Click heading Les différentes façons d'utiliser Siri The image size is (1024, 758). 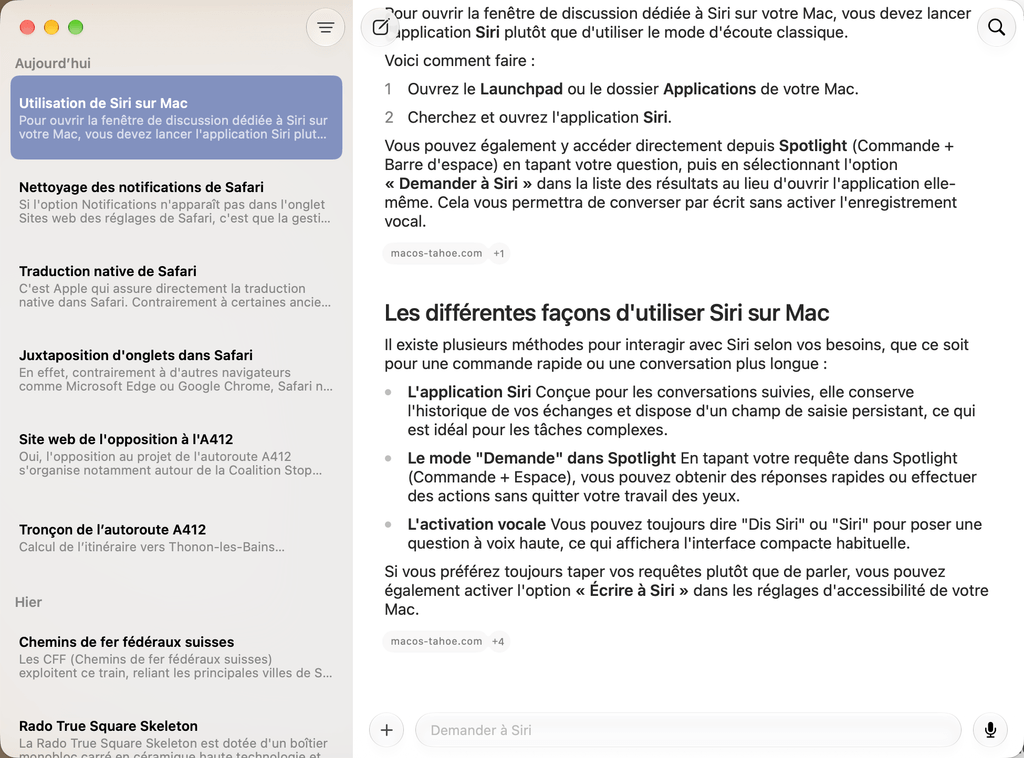(607, 313)
